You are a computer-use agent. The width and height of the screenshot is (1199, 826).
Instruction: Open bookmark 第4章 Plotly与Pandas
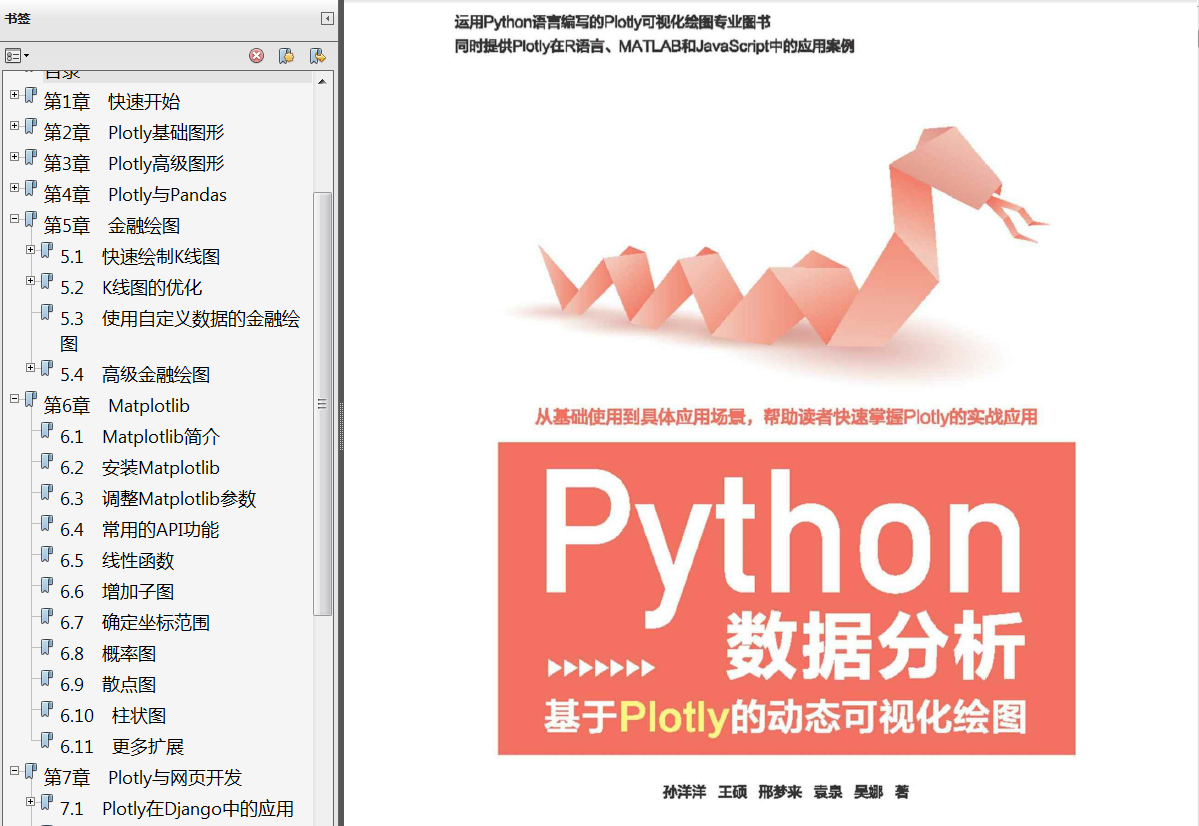pyautogui.click(x=135, y=195)
